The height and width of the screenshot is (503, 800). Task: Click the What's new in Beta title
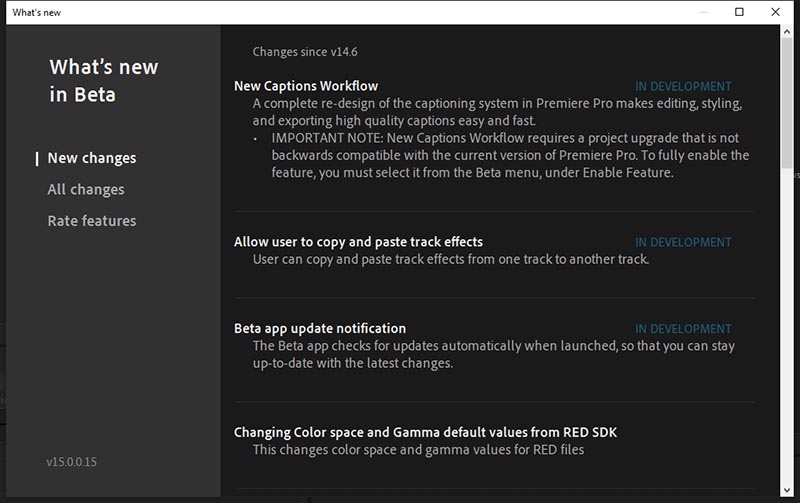tap(104, 81)
